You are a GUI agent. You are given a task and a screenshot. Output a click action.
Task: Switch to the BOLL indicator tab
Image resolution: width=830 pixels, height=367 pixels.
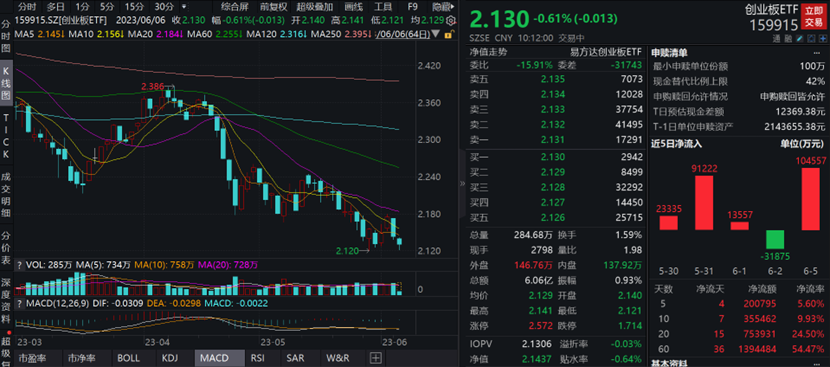tap(128, 358)
